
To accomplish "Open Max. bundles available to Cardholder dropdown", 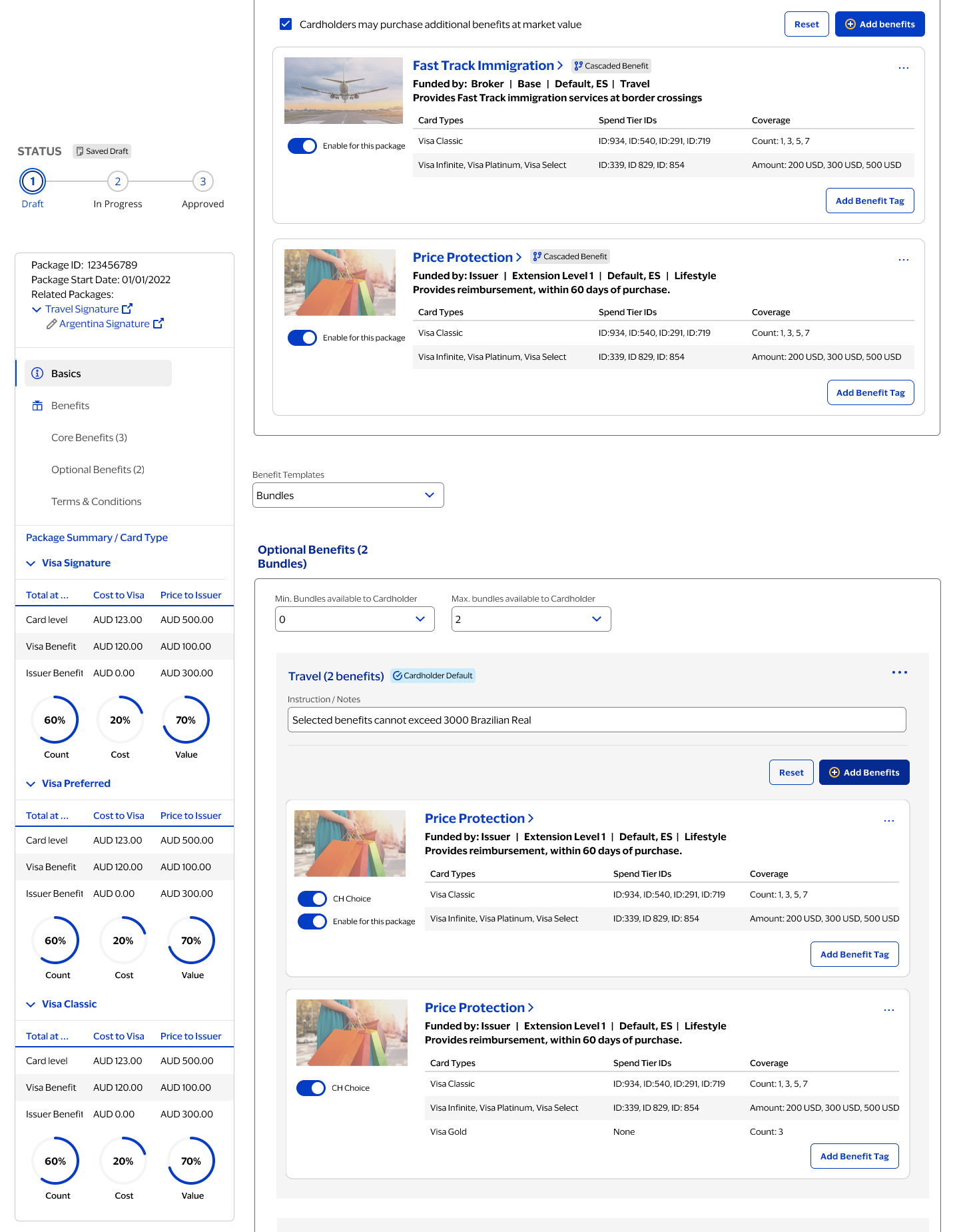I will [x=531, y=619].
